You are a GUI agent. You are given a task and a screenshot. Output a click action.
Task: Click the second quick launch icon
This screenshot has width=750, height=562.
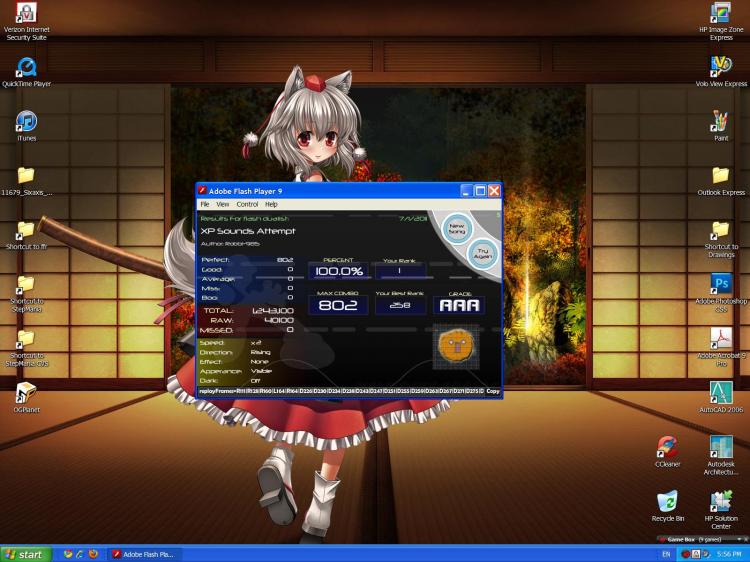[80, 554]
